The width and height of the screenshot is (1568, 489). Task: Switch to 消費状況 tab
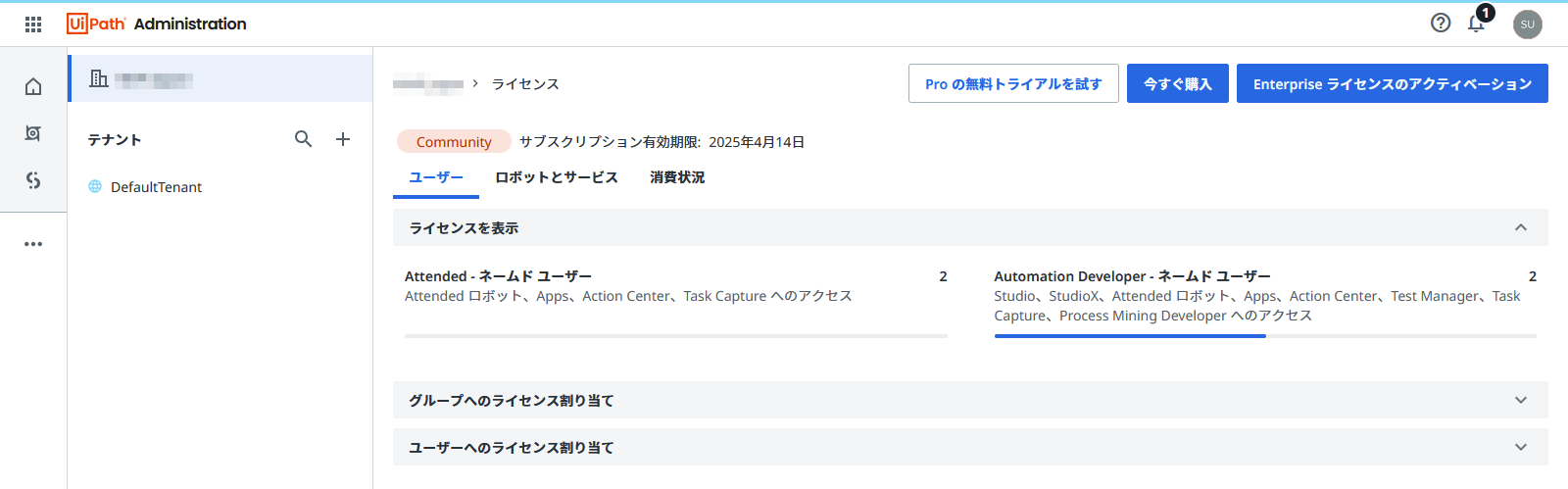(677, 177)
